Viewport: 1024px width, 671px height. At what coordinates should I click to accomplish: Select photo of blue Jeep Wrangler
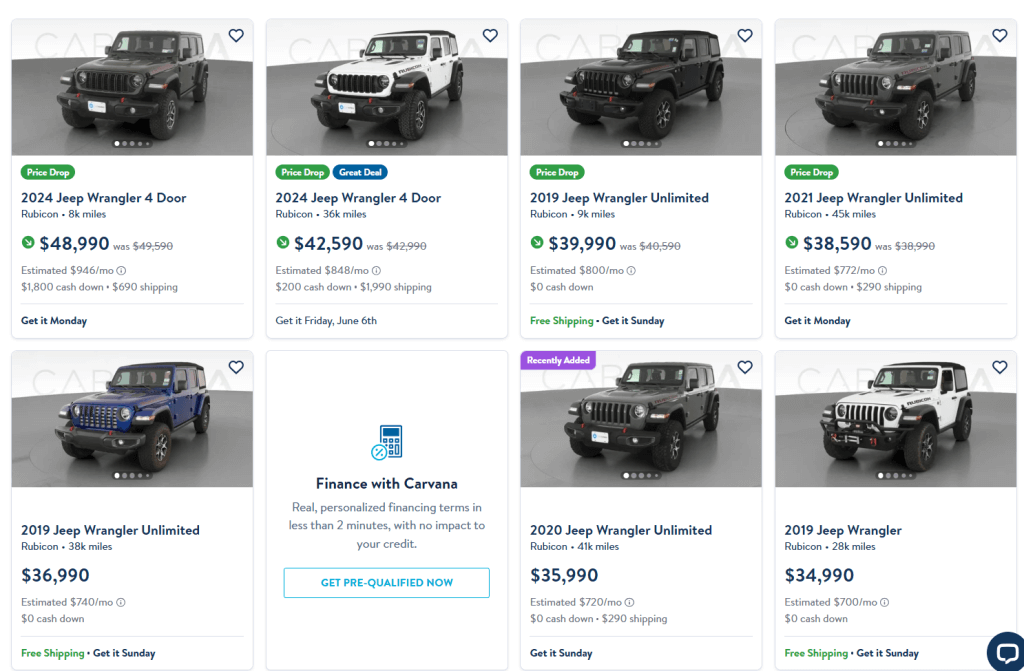pos(132,419)
